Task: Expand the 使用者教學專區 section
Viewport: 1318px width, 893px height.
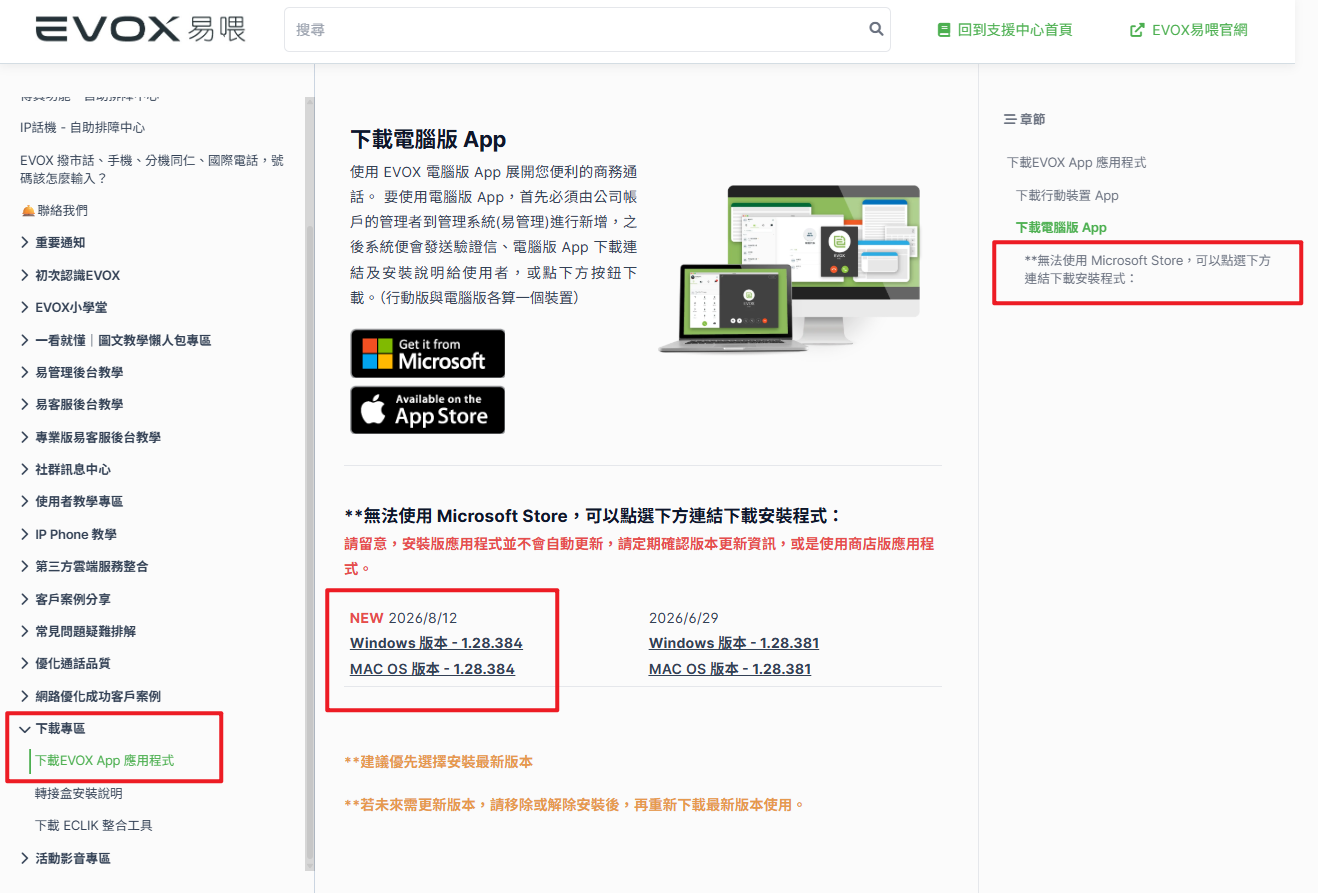Action: 72,502
